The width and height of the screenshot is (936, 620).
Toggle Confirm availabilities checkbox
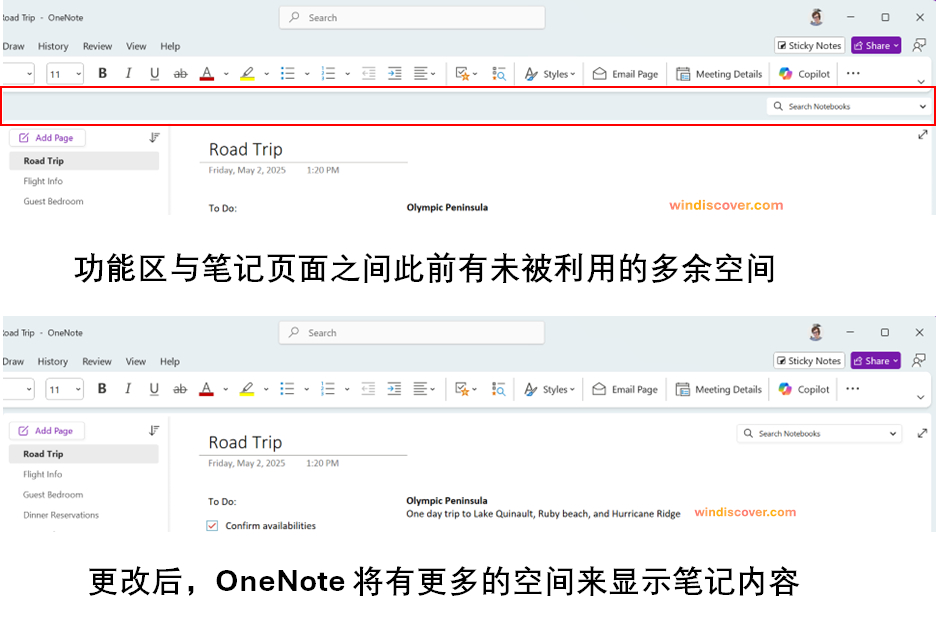coord(212,526)
